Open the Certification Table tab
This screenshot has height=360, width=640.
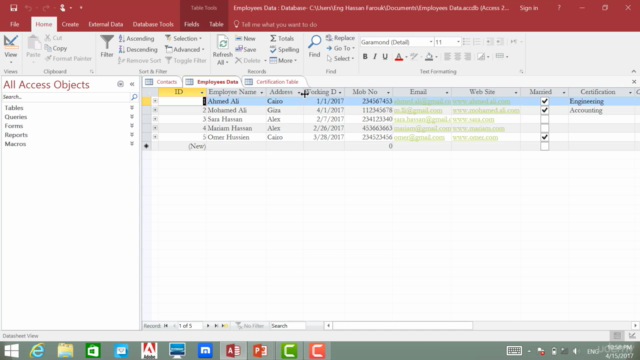[273, 82]
